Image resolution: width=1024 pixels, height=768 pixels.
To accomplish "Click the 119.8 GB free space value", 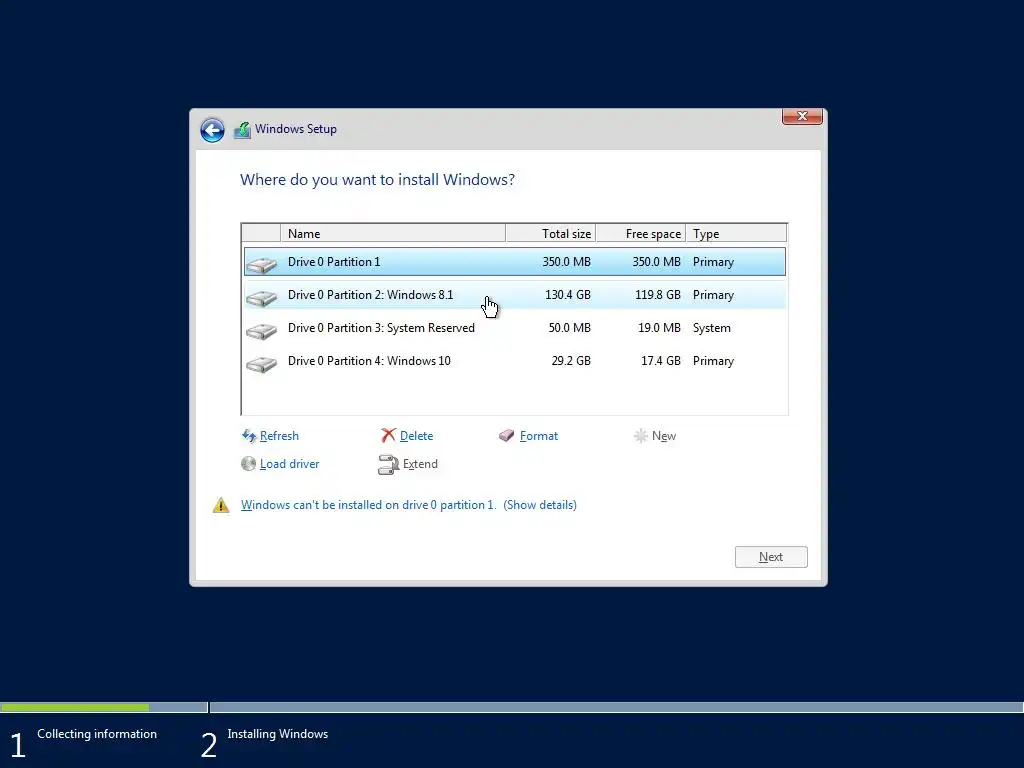I will (658, 295).
